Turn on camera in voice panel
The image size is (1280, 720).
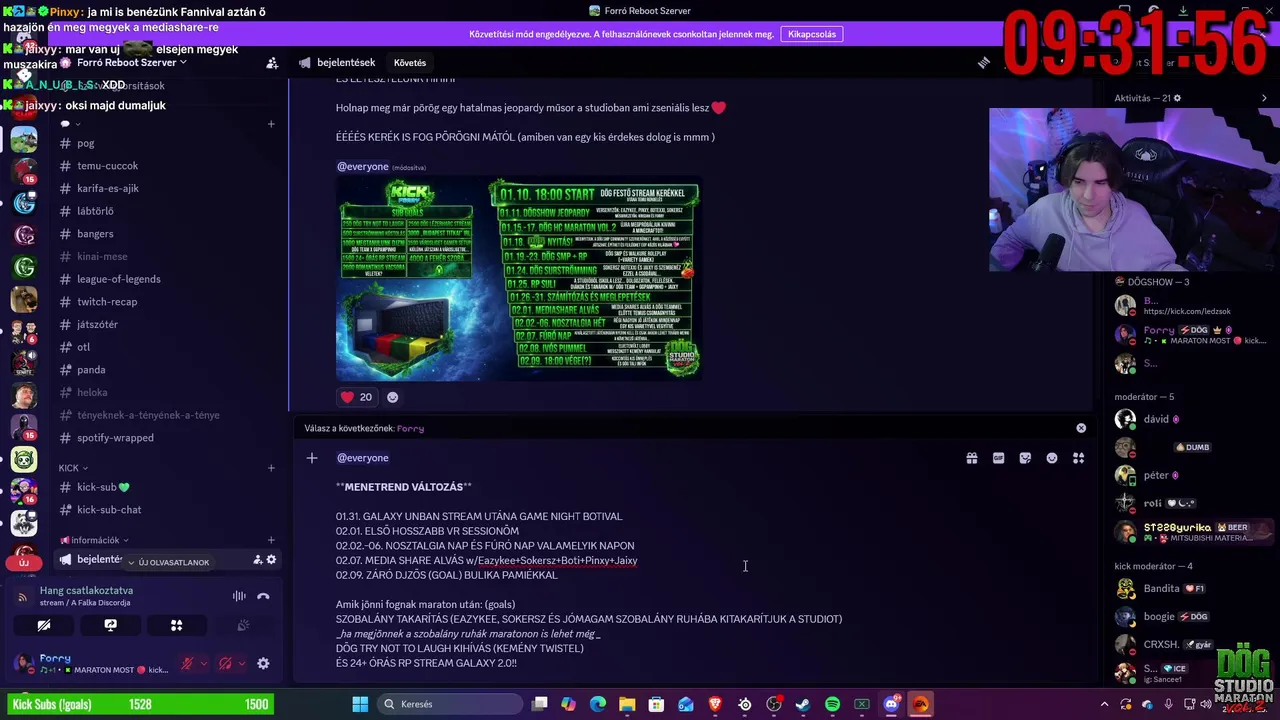click(x=44, y=625)
